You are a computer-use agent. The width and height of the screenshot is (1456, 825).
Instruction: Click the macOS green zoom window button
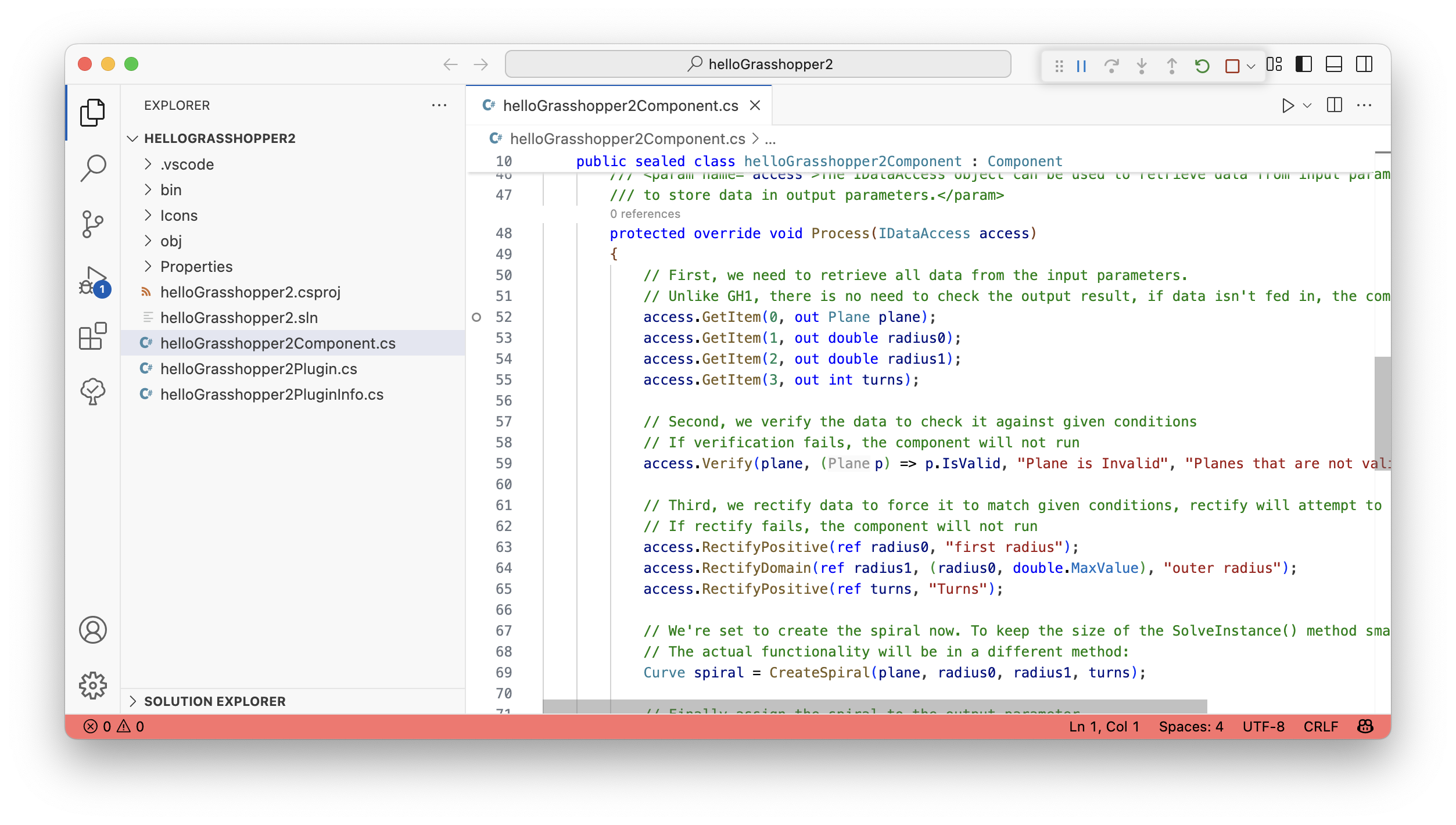click(x=131, y=64)
